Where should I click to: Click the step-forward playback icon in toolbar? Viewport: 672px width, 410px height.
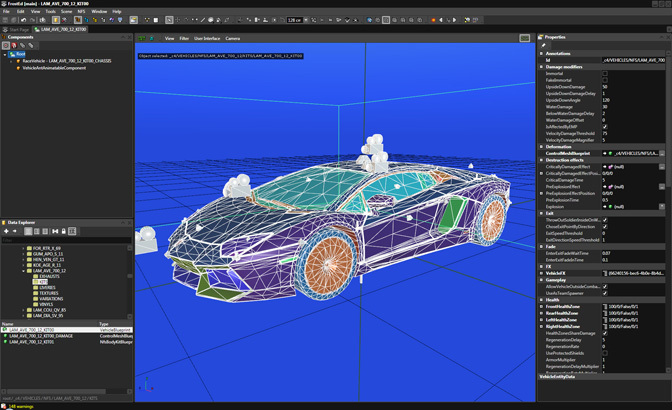(x=455, y=20)
